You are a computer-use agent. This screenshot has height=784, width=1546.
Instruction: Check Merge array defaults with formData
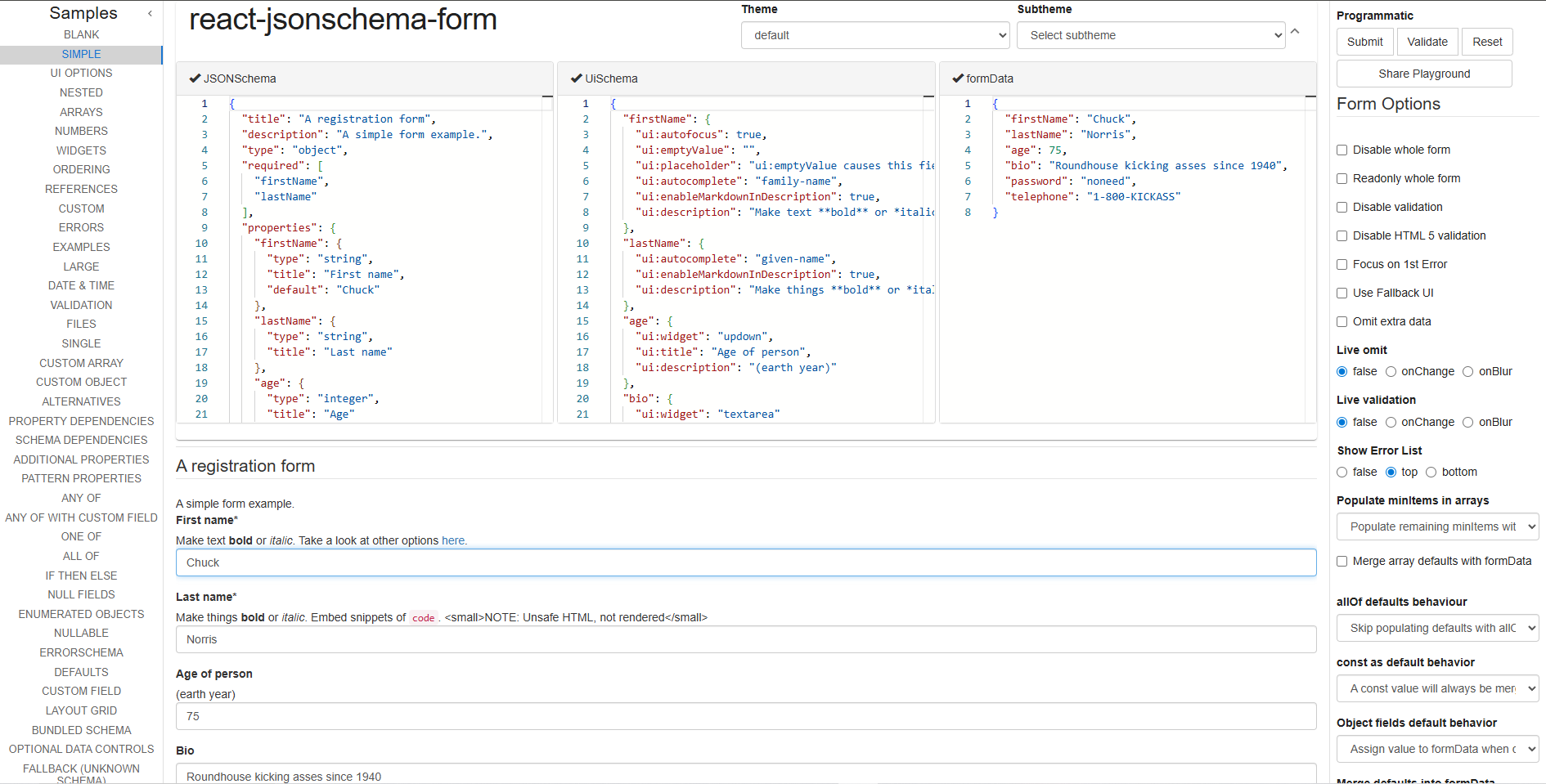pos(1342,561)
